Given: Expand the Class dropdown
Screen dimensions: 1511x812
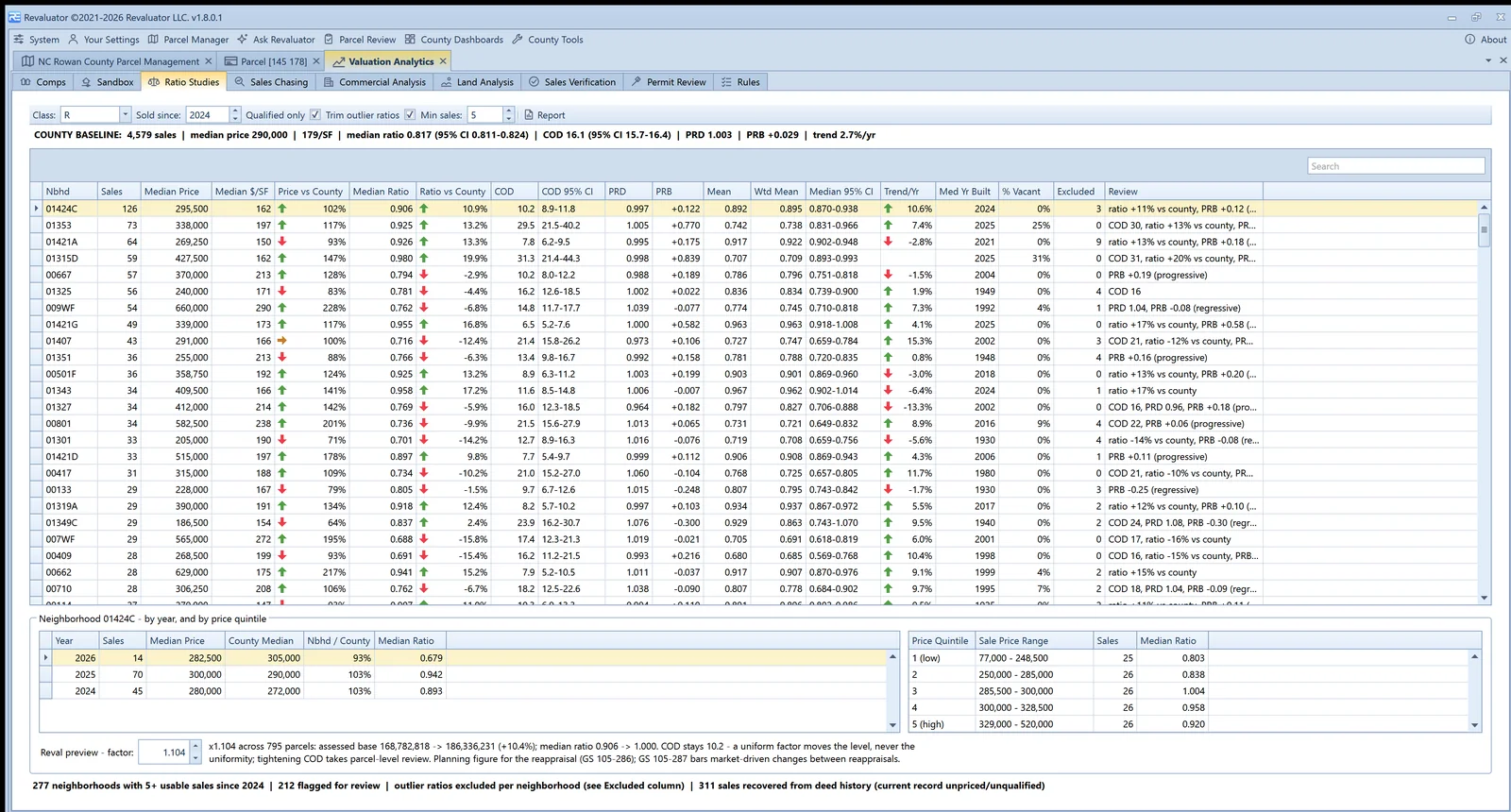Looking at the screenshot, I should [x=125, y=114].
